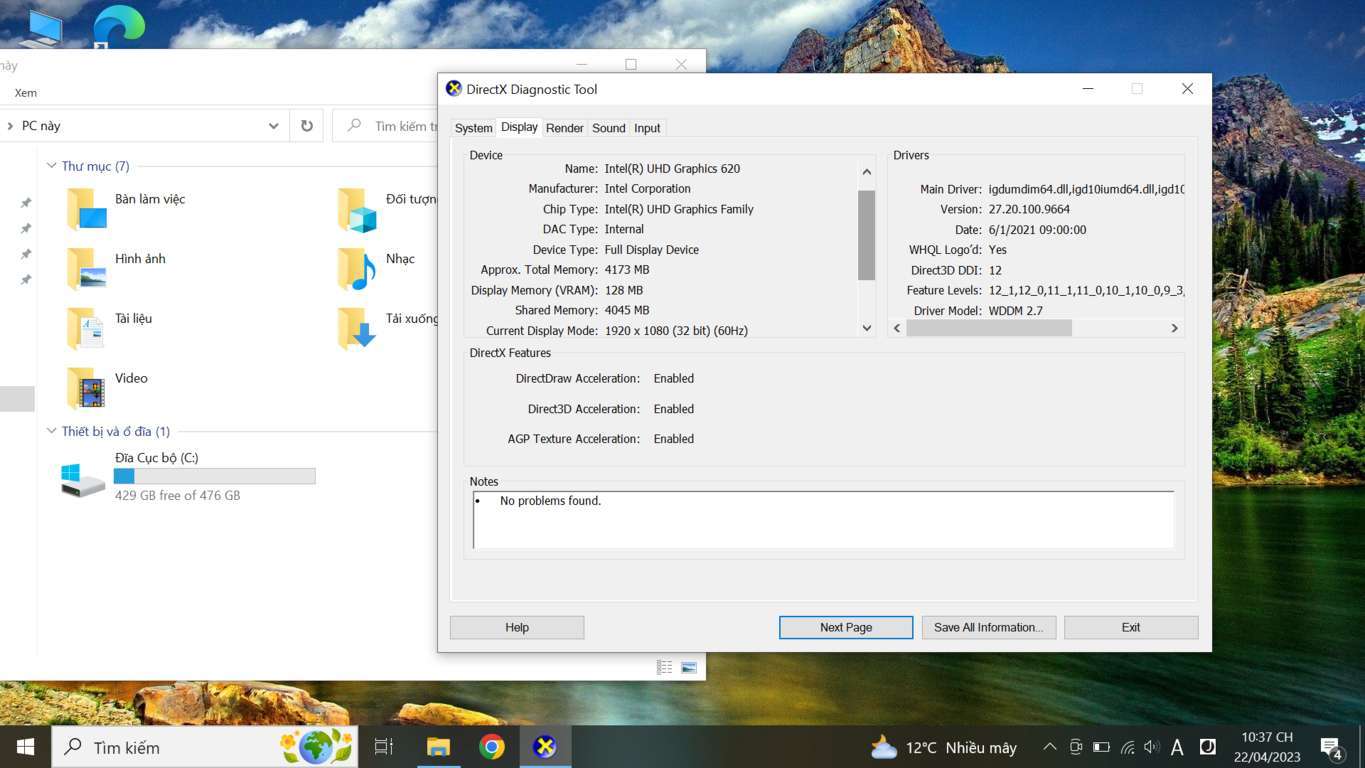
Task: Open the notification center icon
Action: pyautogui.click(x=1331, y=747)
